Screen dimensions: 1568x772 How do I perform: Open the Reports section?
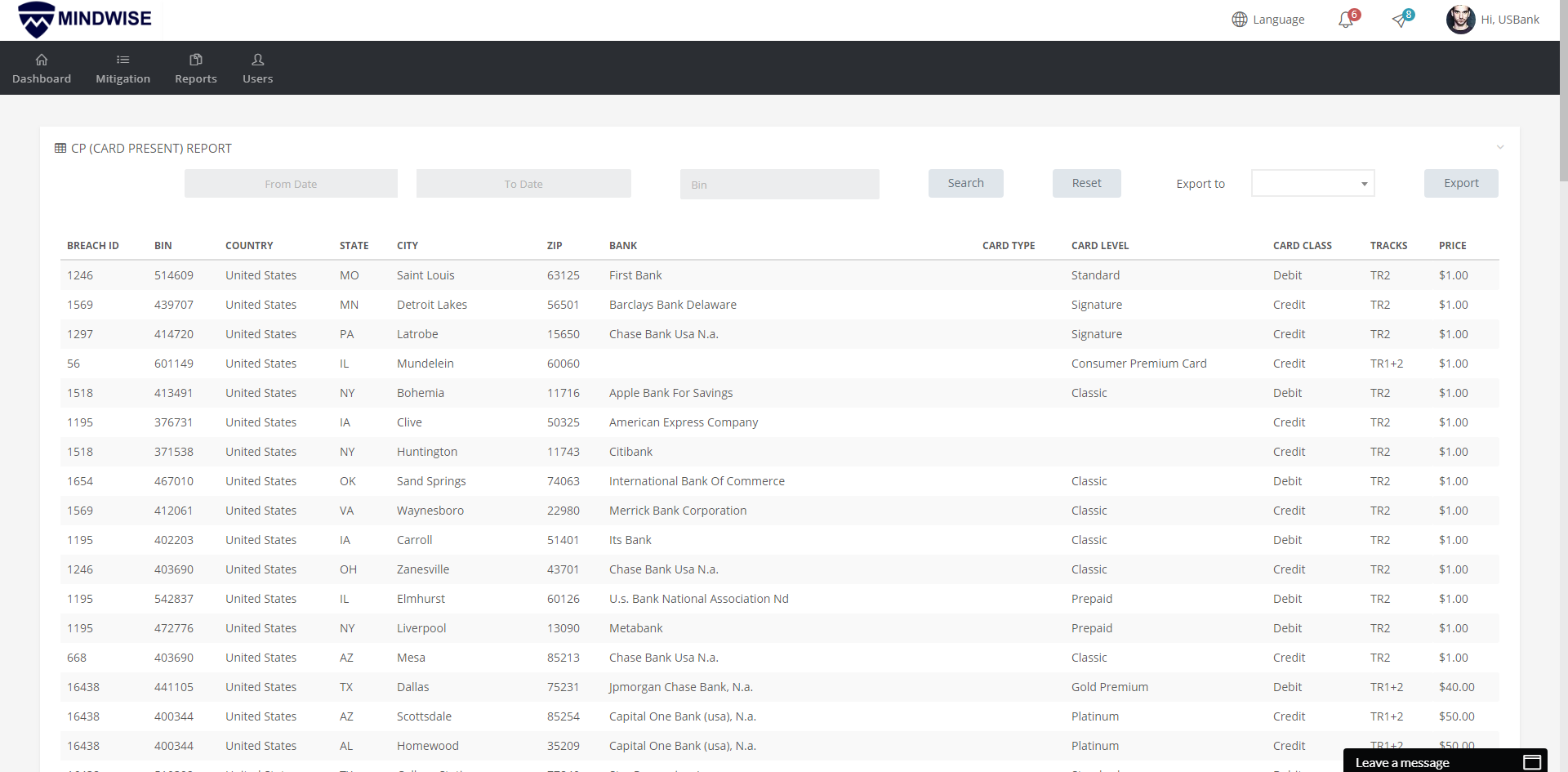point(195,69)
